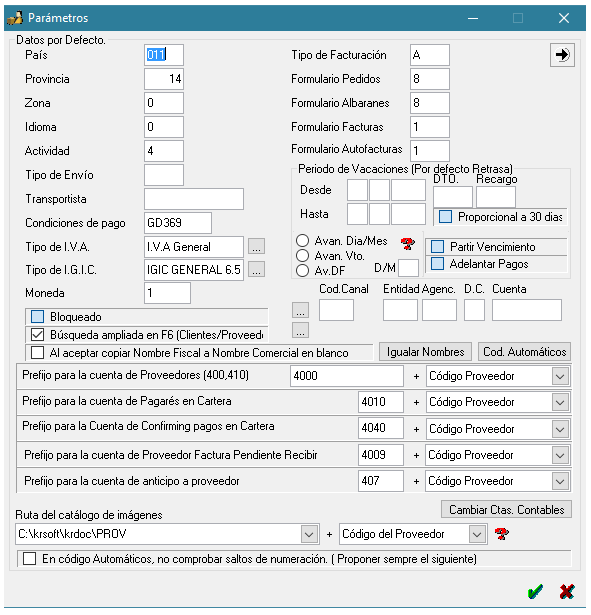The image size is (591, 615).
Task: Click the right arrow next page icon
Action: (x=562, y=55)
